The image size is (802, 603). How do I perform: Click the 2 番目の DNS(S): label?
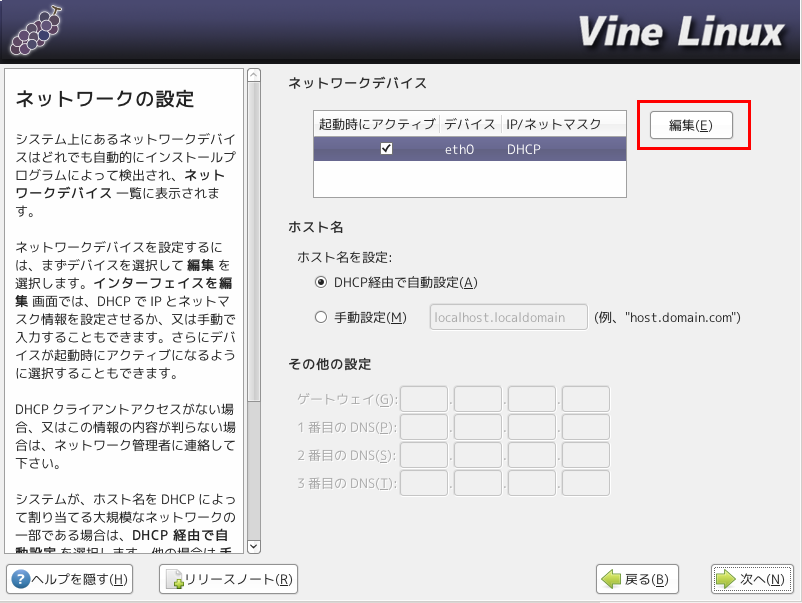pyautogui.click(x=347, y=456)
